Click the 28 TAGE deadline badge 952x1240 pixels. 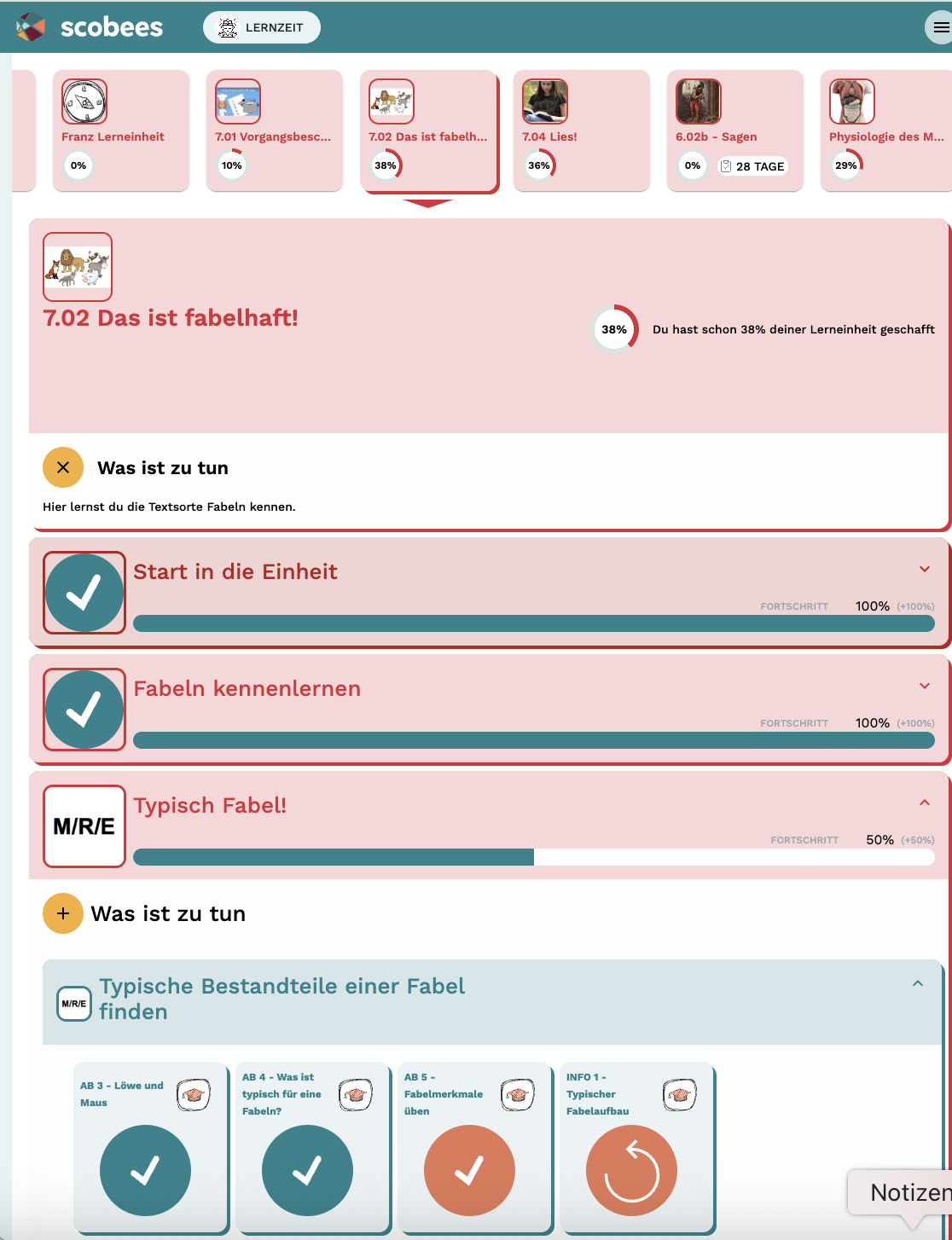tap(752, 166)
